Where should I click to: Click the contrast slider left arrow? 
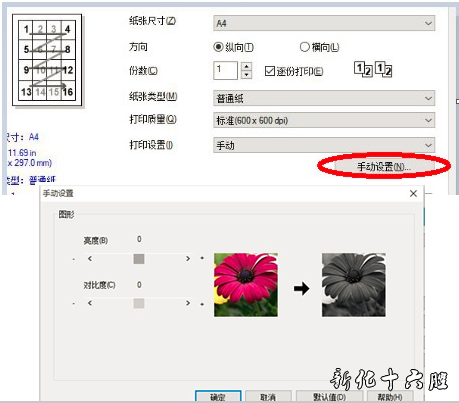(90, 303)
